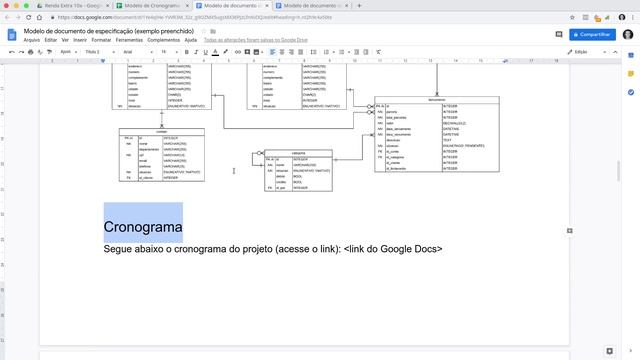Image resolution: width=640 pixels, height=360 pixels.
Task: Collapse the menus with the up chevron
Action: [x=615, y=52]
